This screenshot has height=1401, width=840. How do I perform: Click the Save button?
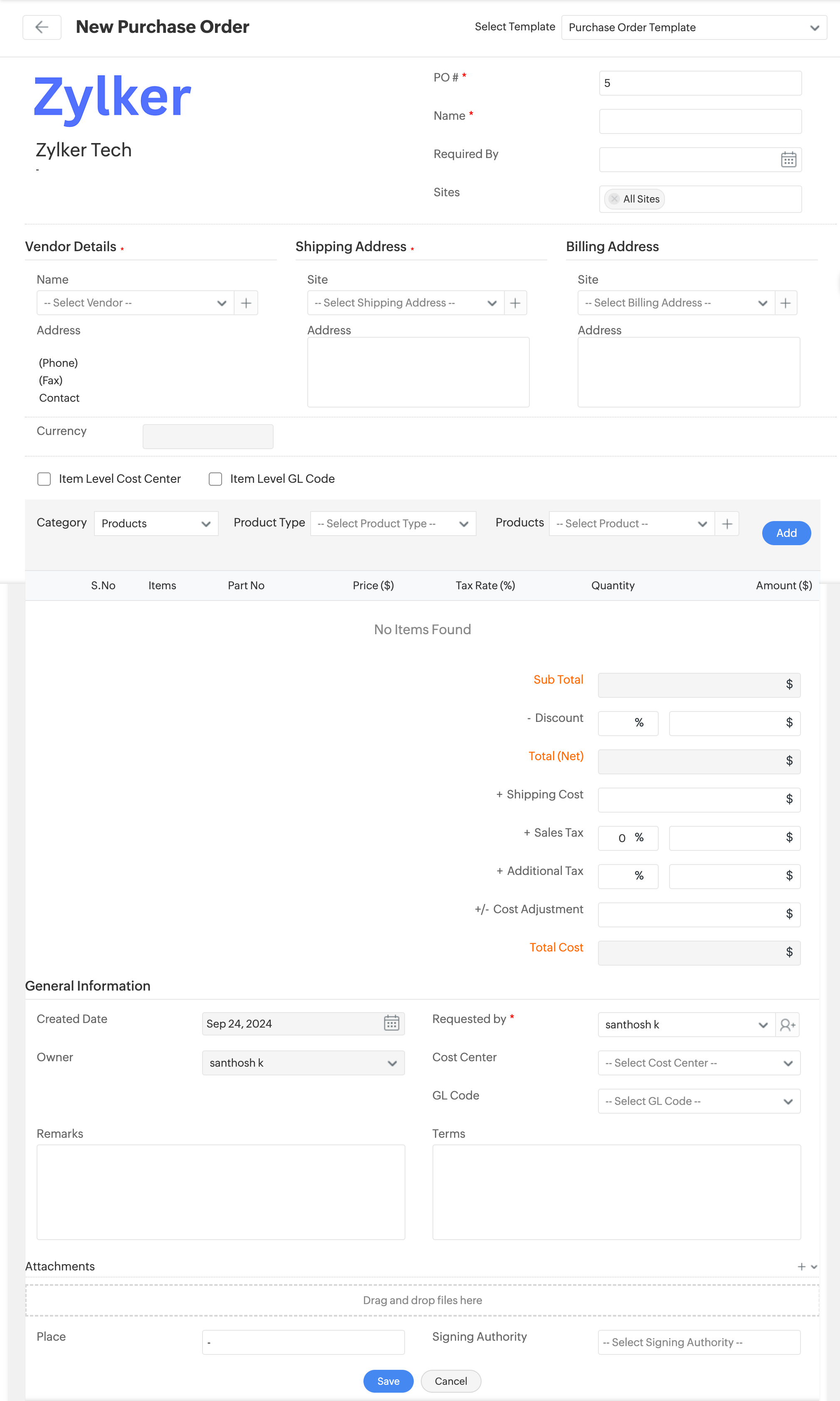click(388, 1381)
